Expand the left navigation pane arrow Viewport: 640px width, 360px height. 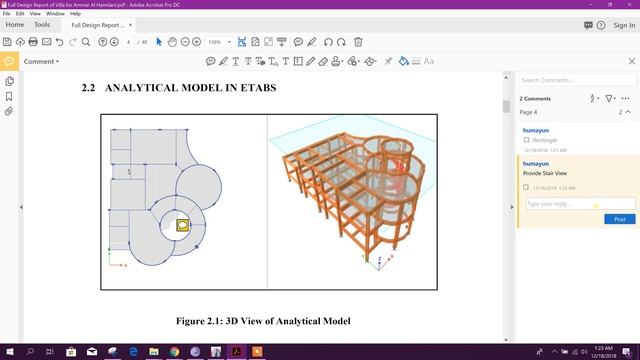pyautogui.click(x=21, y=207)
